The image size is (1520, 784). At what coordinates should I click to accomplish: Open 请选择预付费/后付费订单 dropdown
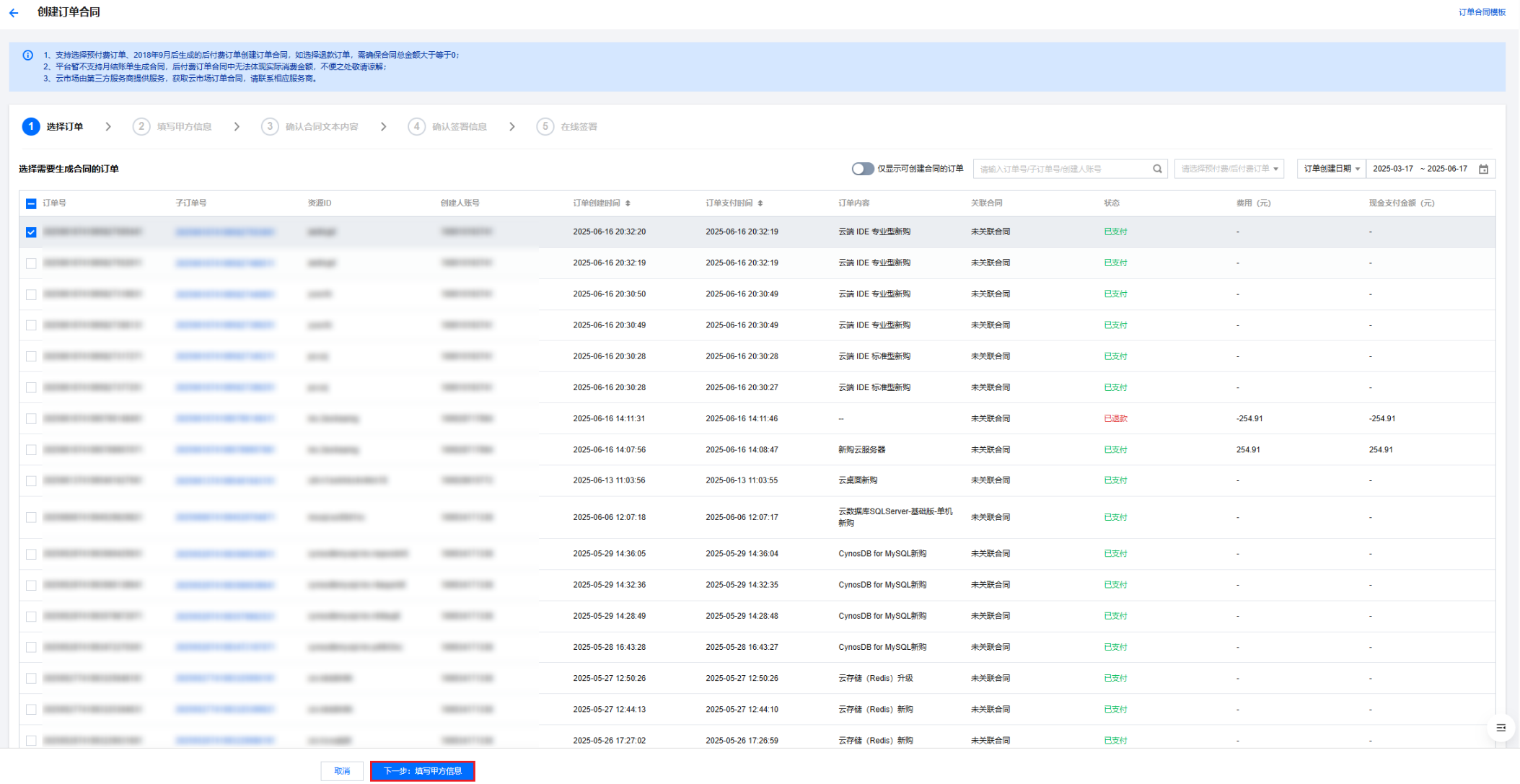(x=1229, y=169)
